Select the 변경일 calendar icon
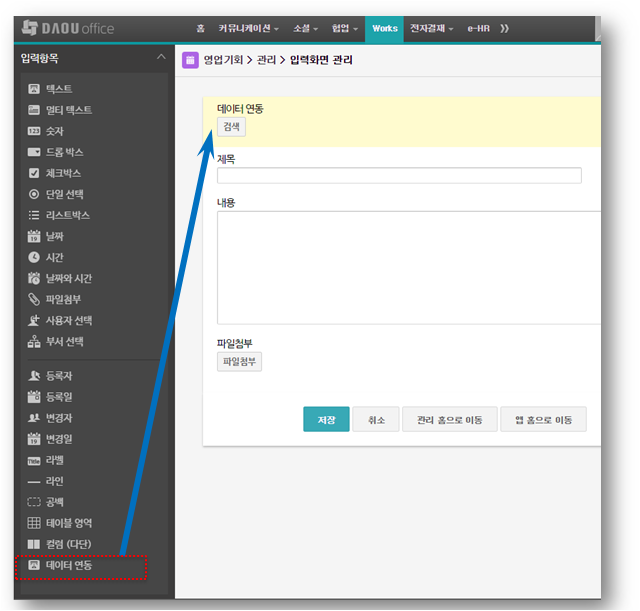Screen dimensions: 640x611 34,439
